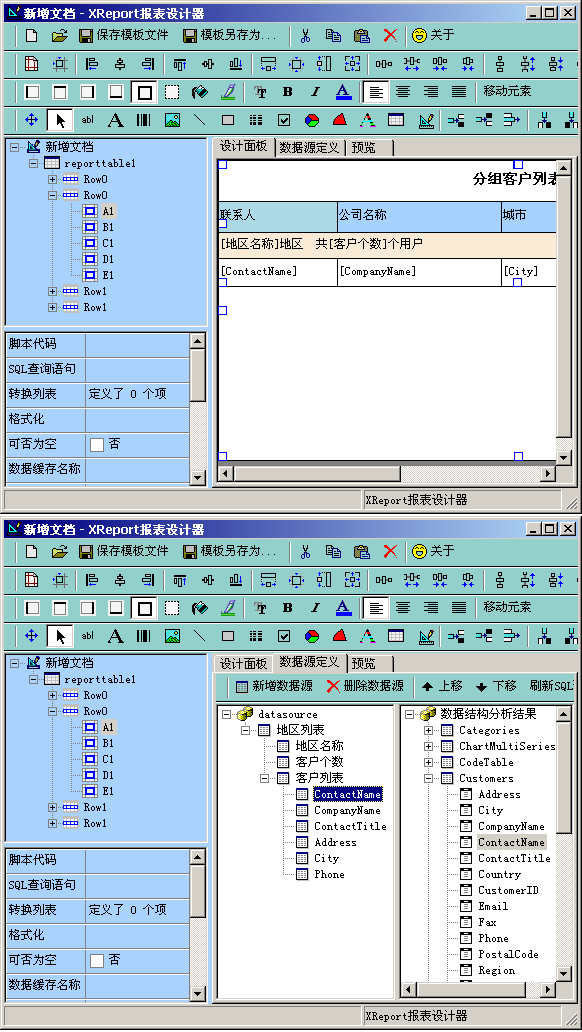Select the 'abl' text field tool in upper window
Image resolution: width=582 pixels, height=1032 pixels.
88,120
